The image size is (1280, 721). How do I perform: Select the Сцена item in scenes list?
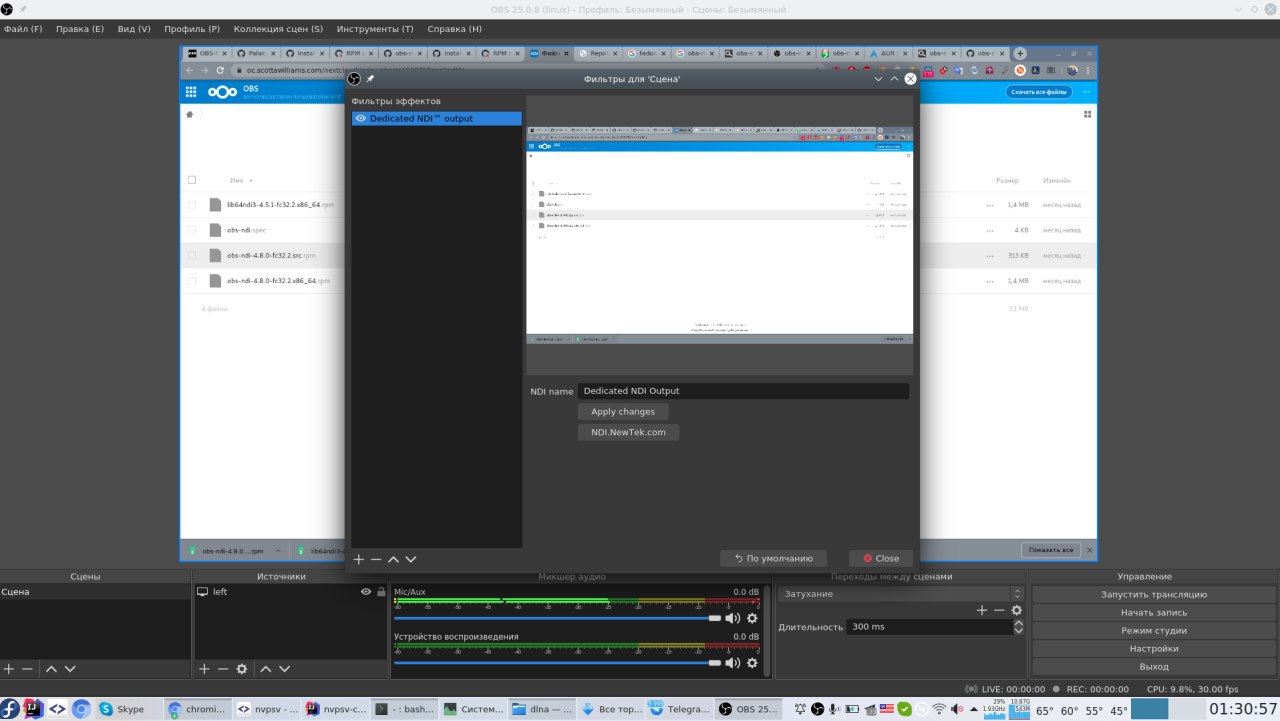point(95,592)
